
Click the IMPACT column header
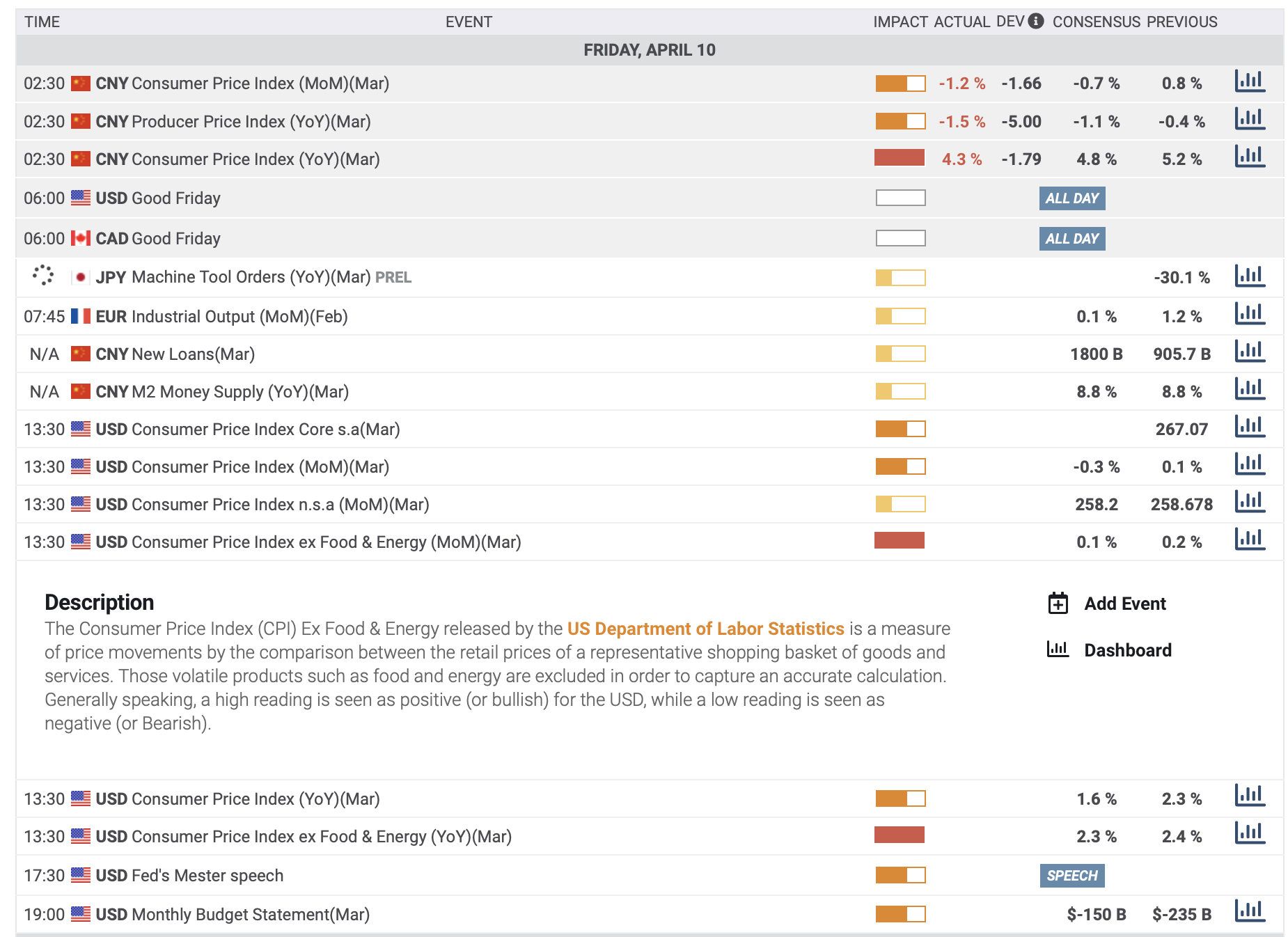coord(900,22)
